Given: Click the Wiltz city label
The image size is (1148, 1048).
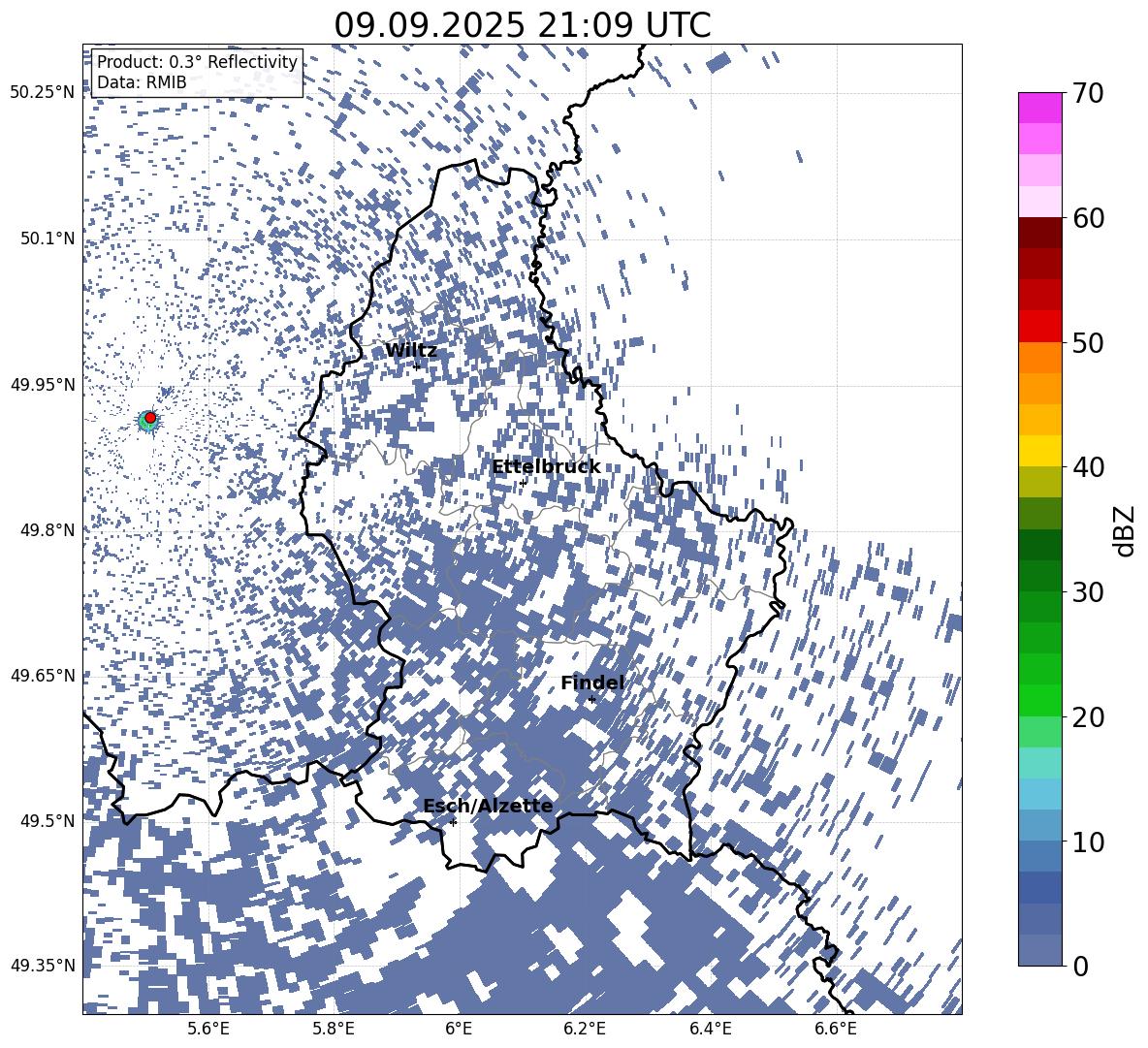Looking at the screenshot, I should point(411,350).
